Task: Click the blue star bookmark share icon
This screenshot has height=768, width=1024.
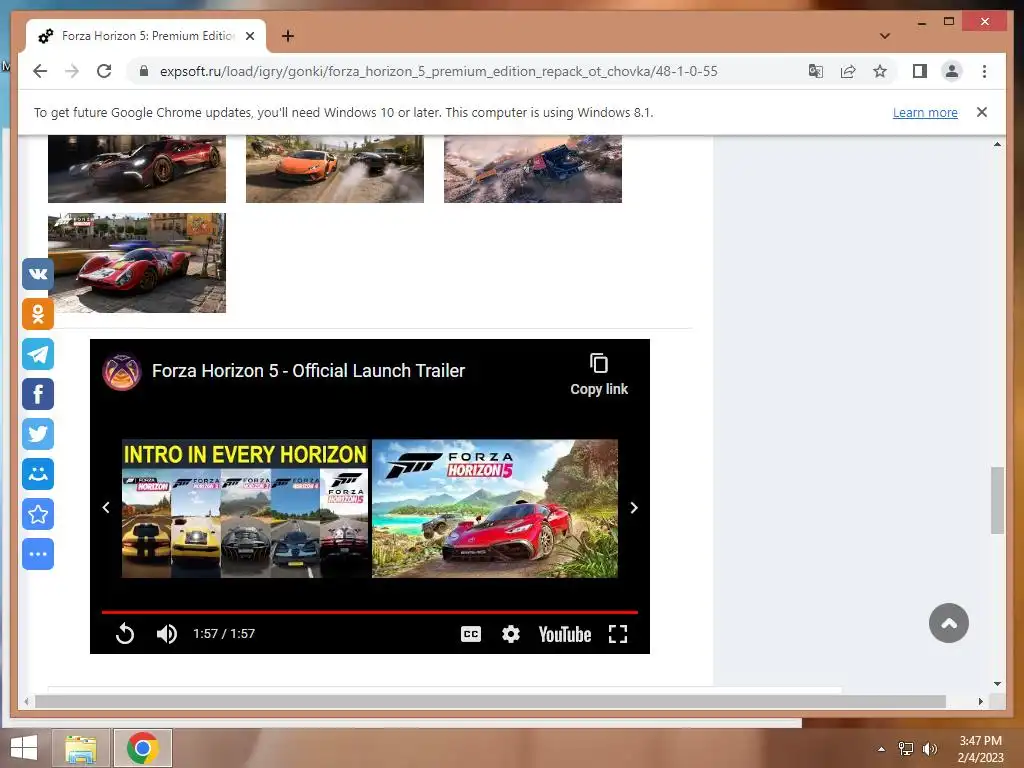Action: click(x=38, y=514)
